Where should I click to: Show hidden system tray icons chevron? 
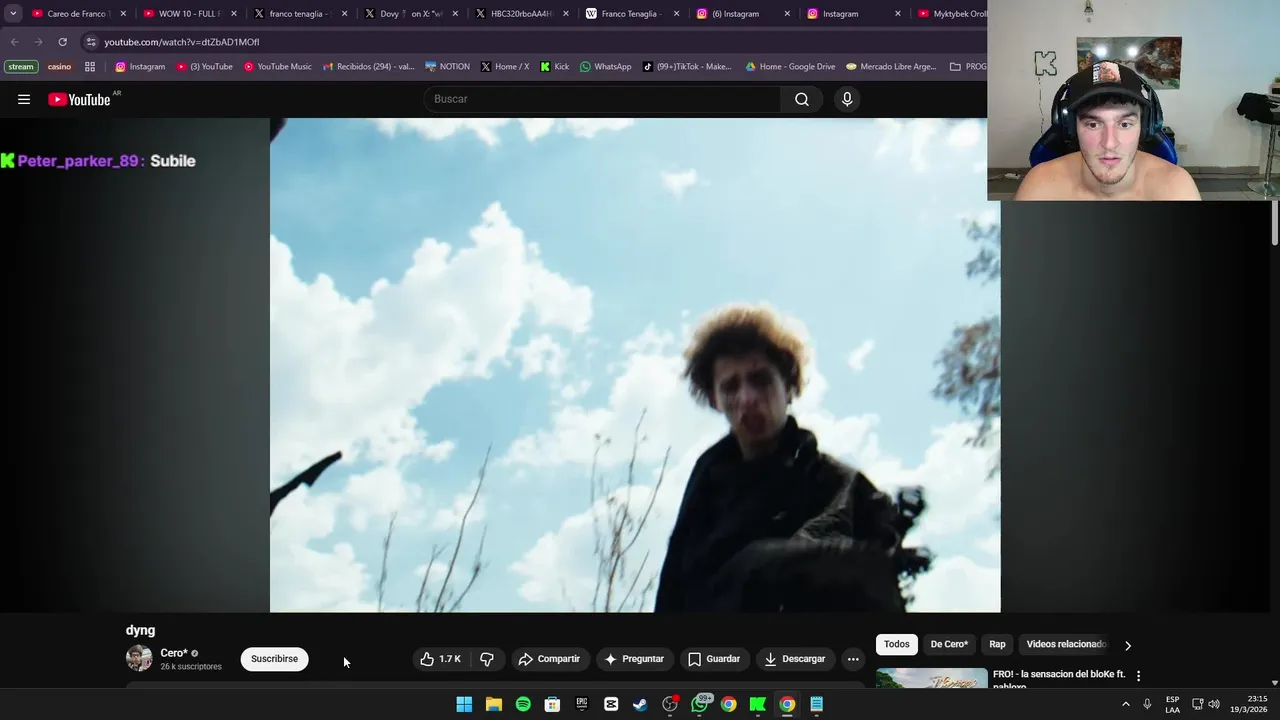coord(1125,704)
